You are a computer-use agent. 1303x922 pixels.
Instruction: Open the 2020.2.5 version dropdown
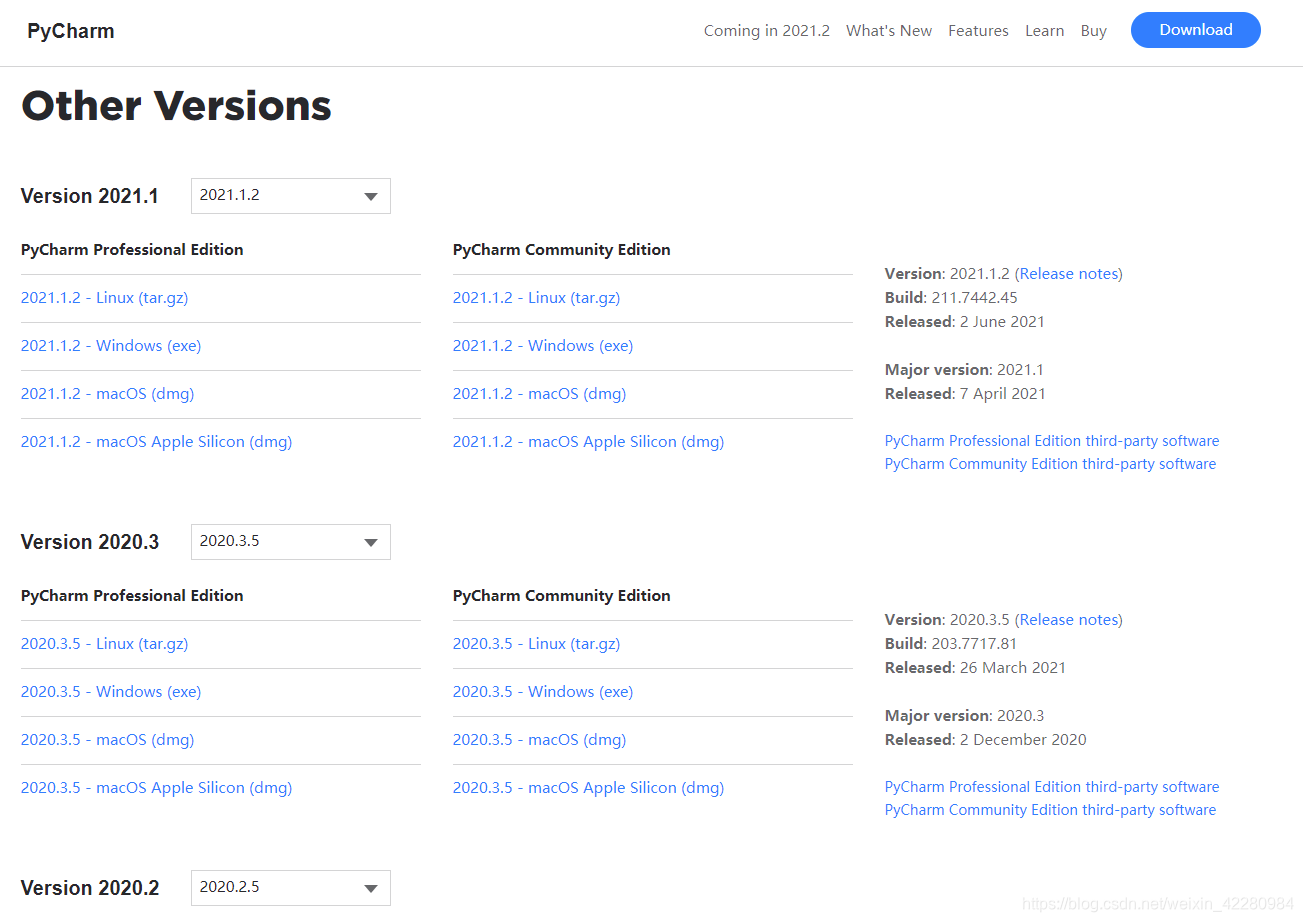tap(291, 888)
